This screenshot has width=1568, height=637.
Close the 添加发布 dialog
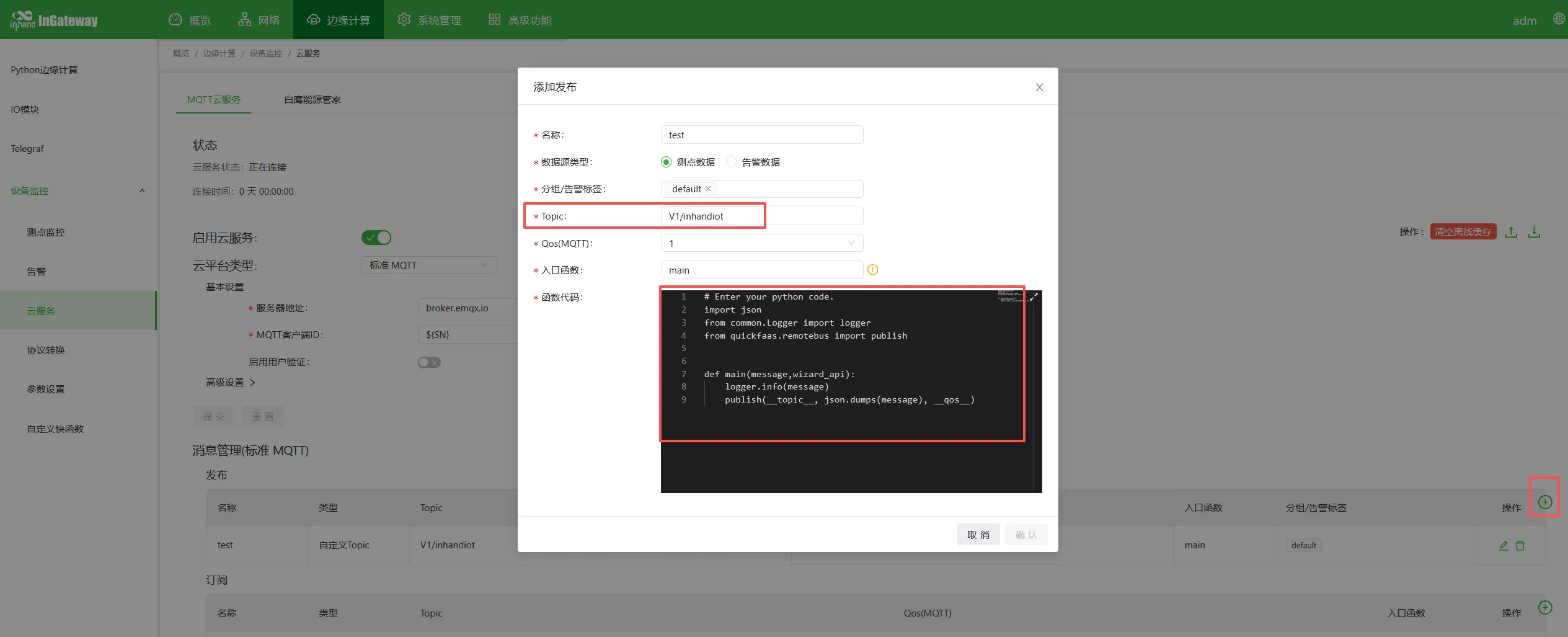1039,87
